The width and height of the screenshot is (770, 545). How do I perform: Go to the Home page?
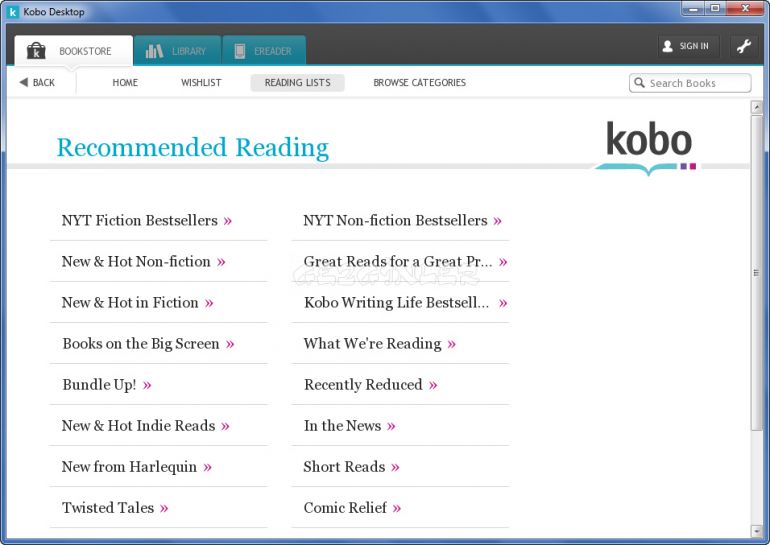point(125,82)
